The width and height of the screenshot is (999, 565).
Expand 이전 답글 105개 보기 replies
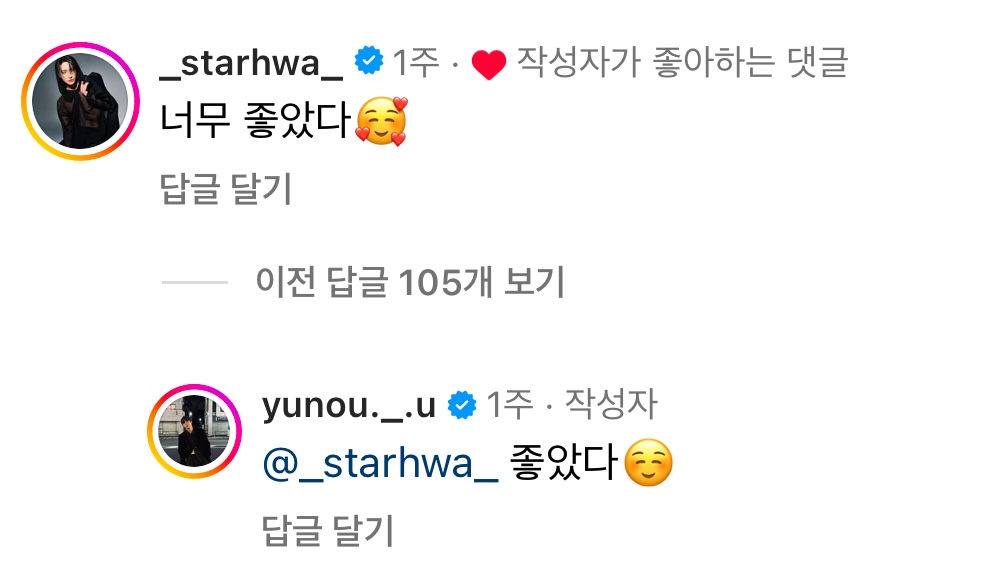(x=410, y=282)
